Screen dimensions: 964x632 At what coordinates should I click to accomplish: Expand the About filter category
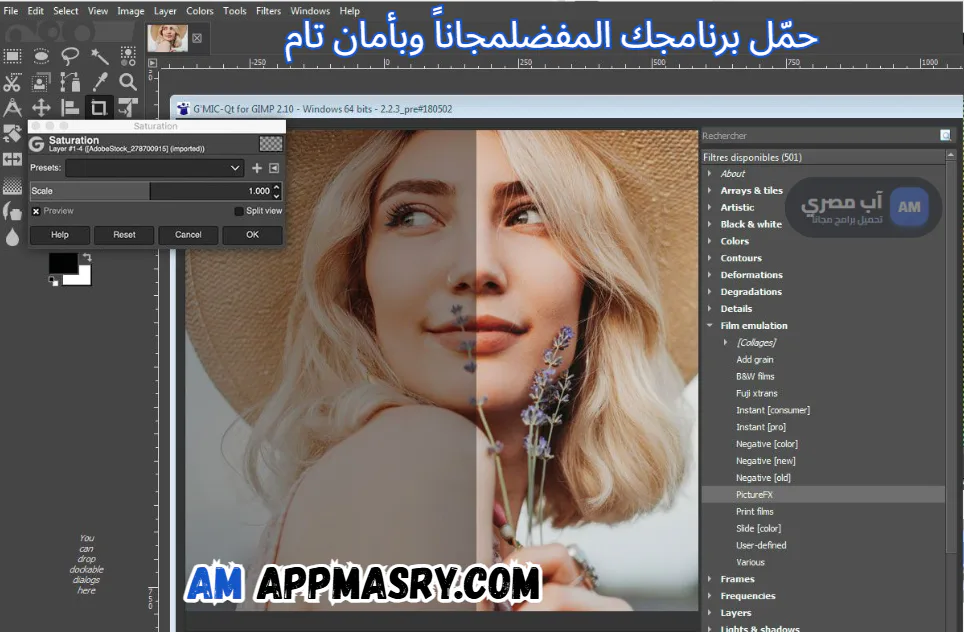pos(709,174)
